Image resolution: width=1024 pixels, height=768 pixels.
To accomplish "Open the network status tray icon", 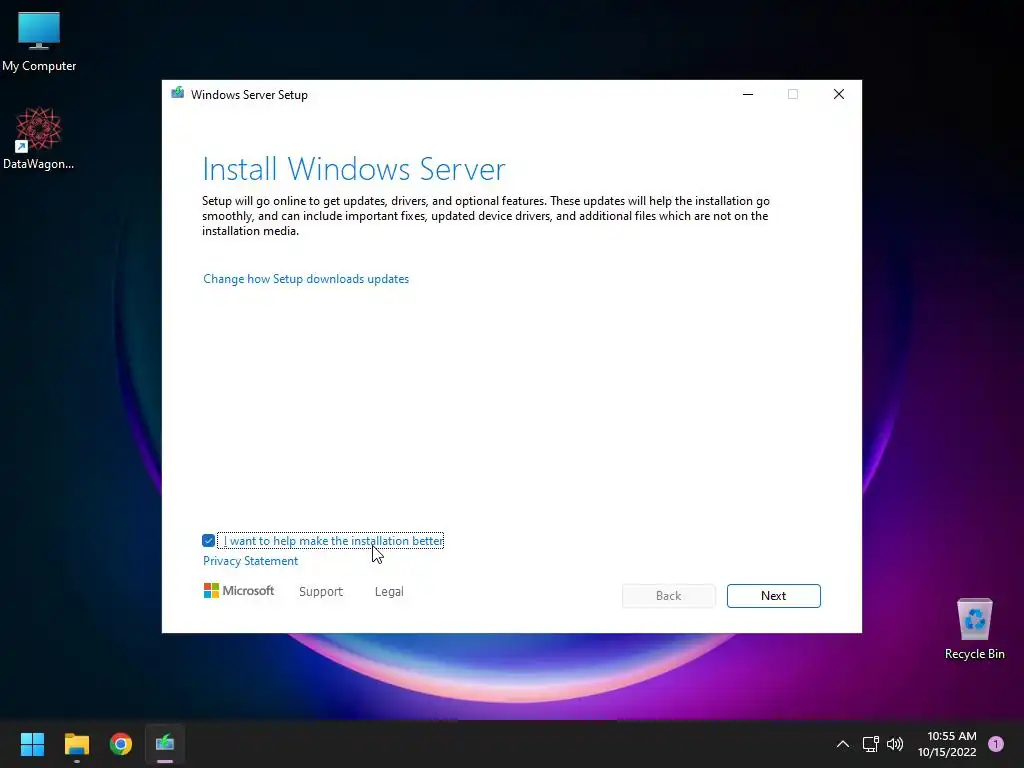I will point(871,744).
